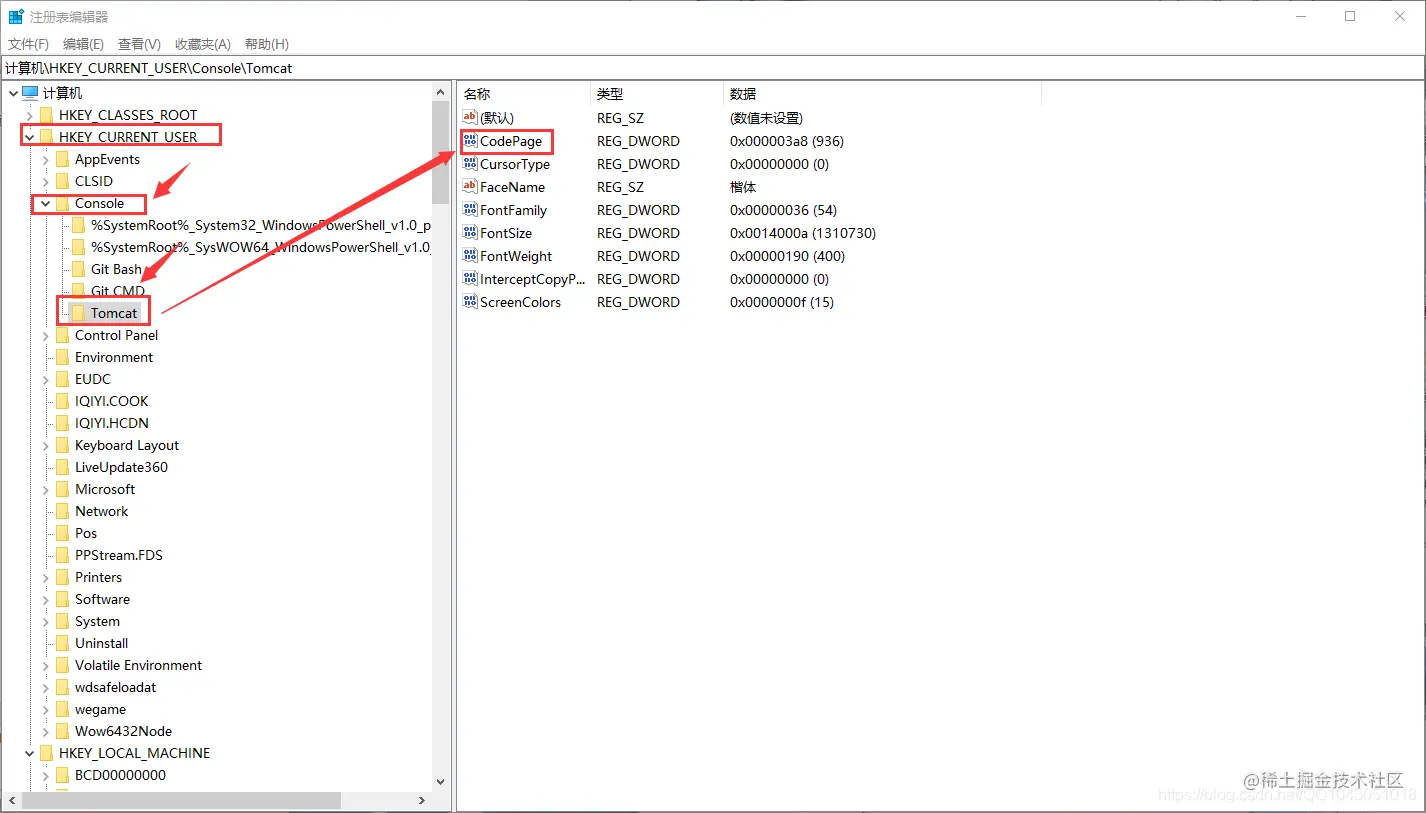Collapse the 计算机 root node

coord(13,93)
